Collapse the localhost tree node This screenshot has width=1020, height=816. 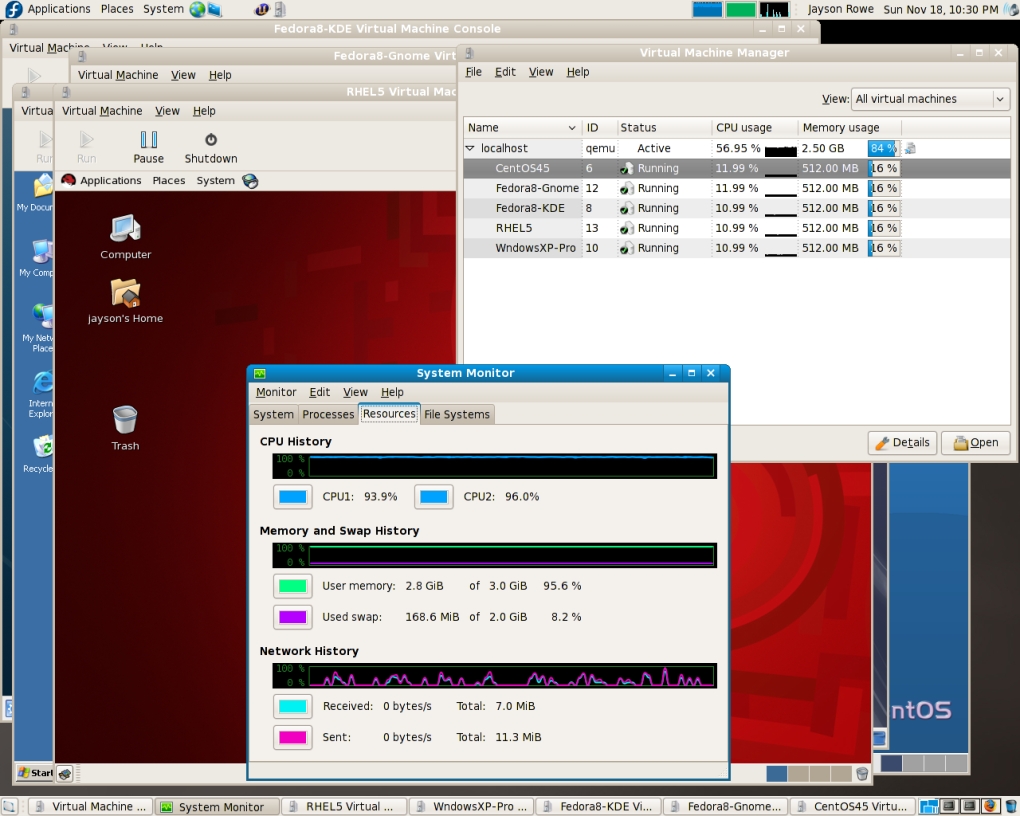470,148
